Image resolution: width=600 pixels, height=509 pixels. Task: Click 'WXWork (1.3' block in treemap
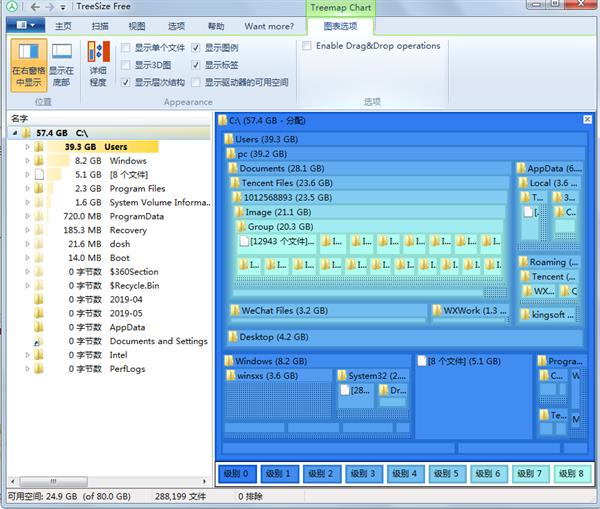tap(470, 313)
